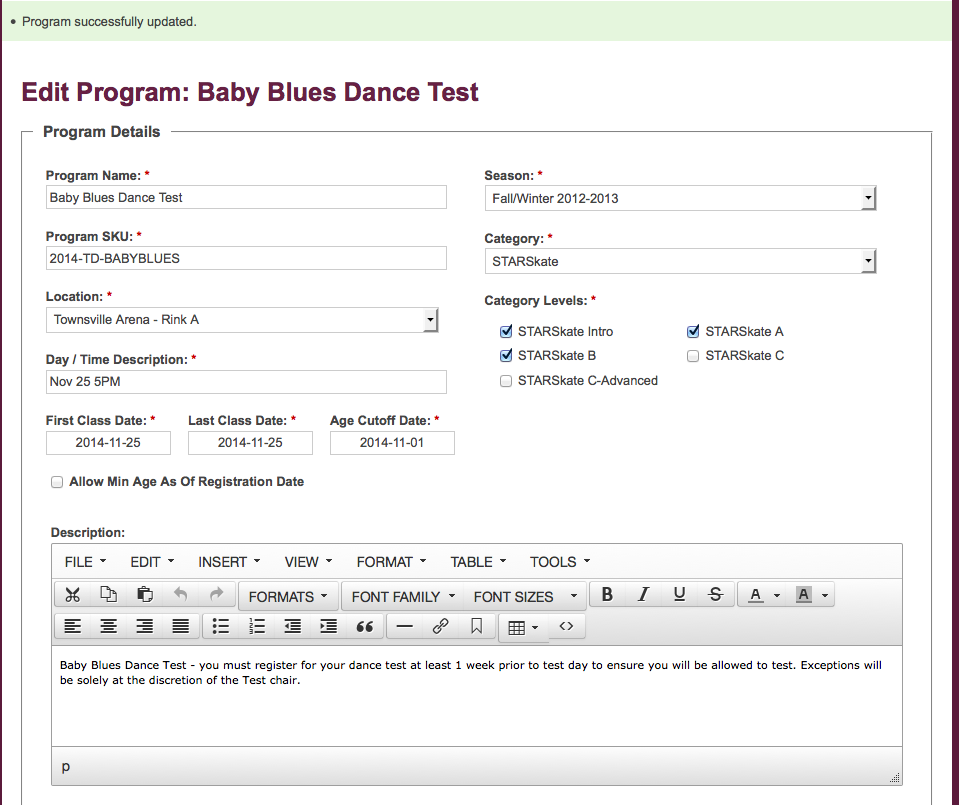Click inside the description text area
Viewport: 959px width, 805px height.
(477, 696)
